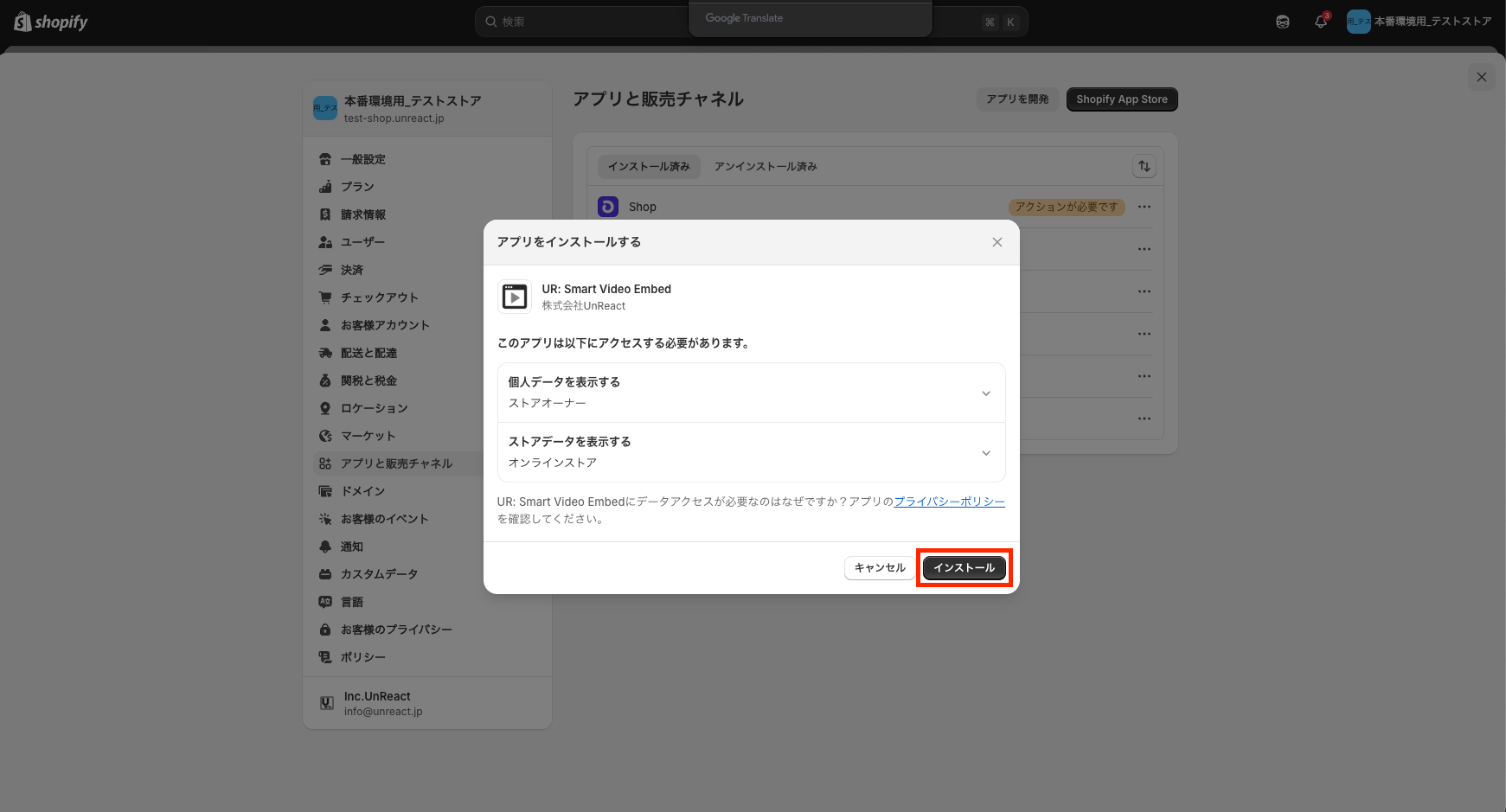
Task: Open 一般設定 in the settings sidebar
Action: pos(427,159)
